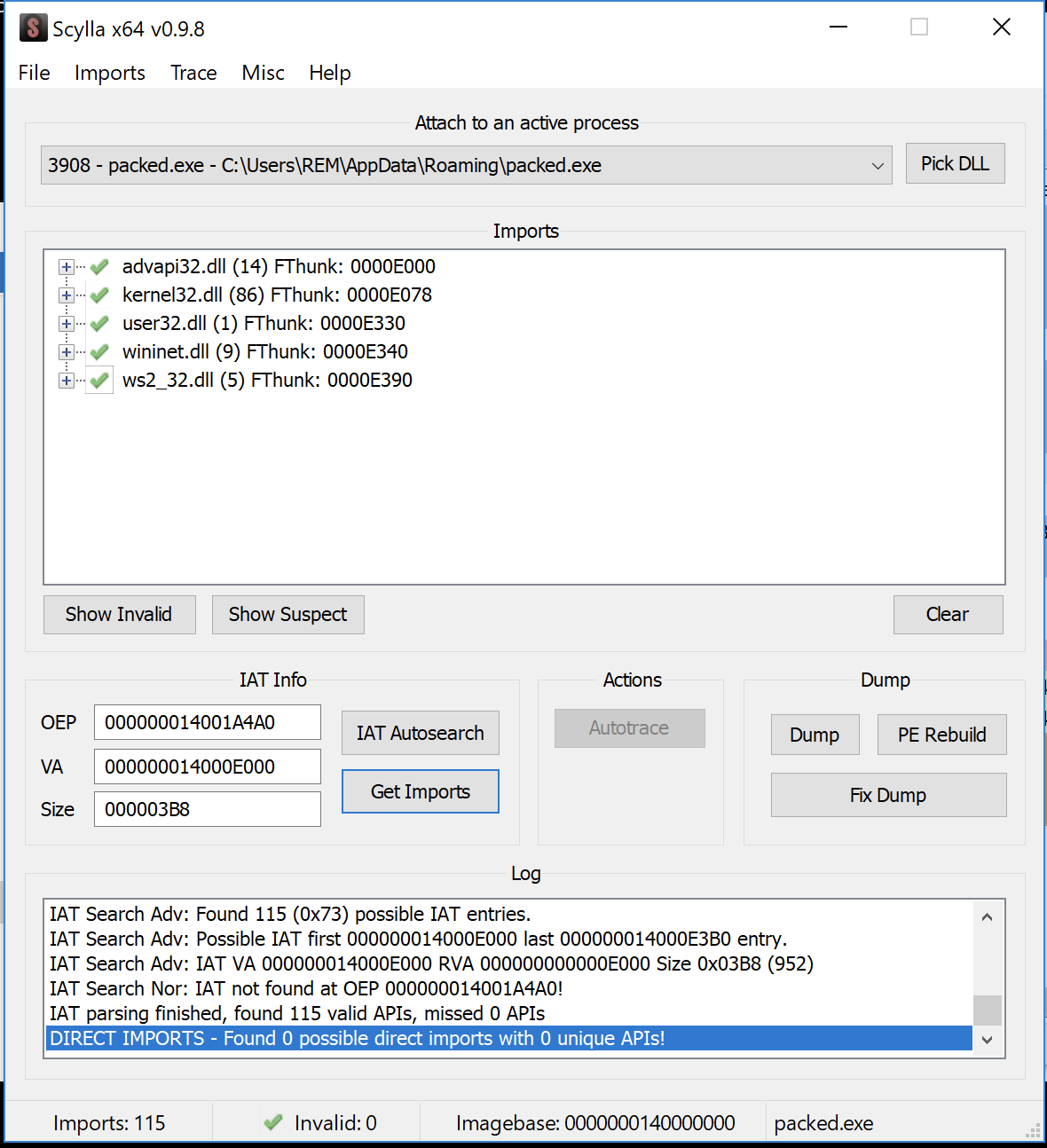
Task: Expand the advapi32.dll import node
Action: (67, 267)
